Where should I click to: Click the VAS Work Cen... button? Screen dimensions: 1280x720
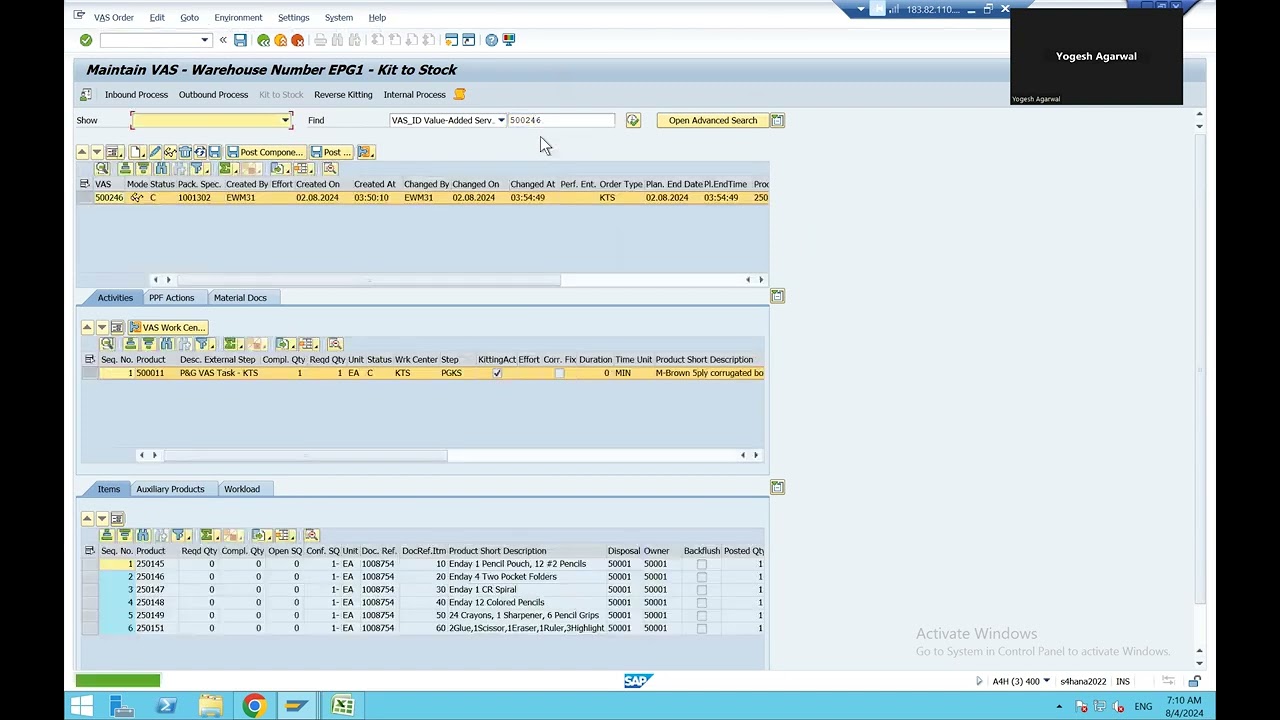pyautogui.click(x=168, y=327)
